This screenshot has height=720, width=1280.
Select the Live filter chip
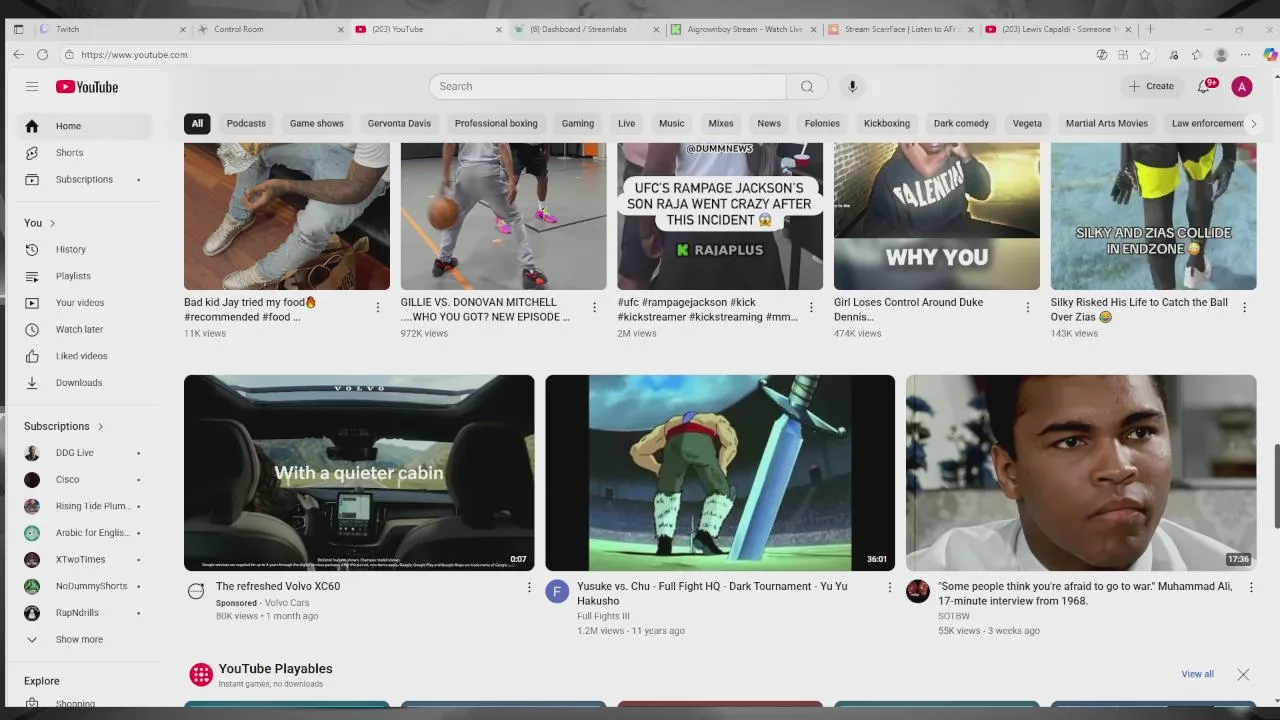[x=626, y=124]
